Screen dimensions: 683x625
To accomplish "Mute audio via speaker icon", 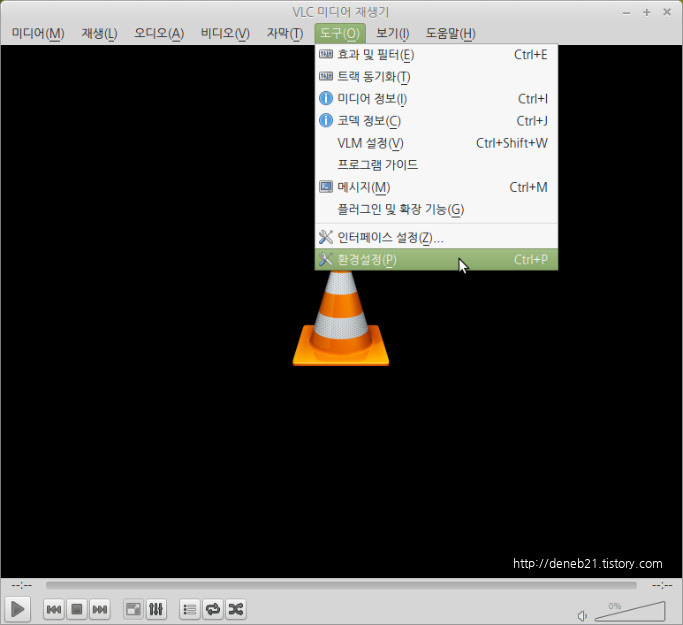I will (582, 616).
